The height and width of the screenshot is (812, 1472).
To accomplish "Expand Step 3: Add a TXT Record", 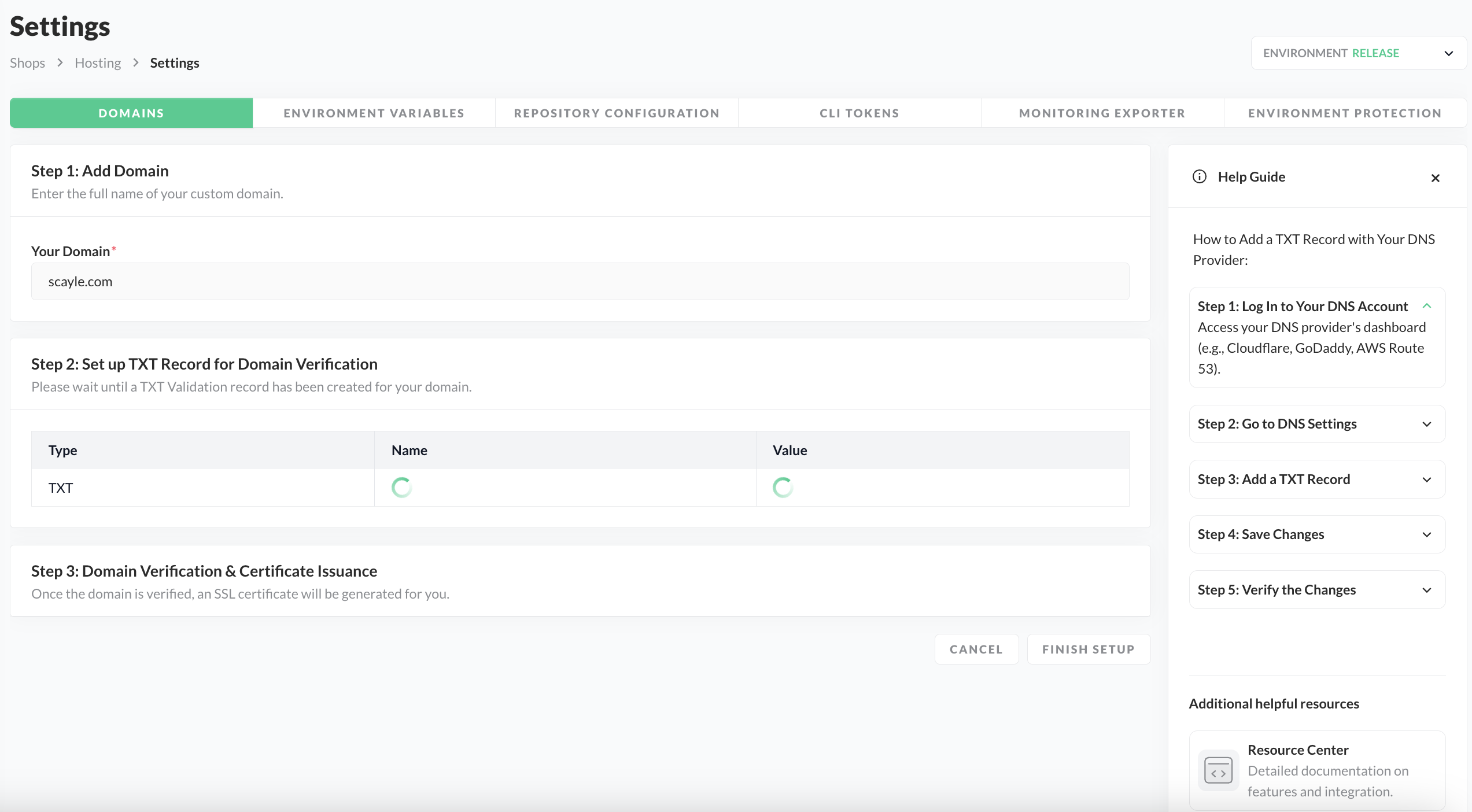I will tap(1426, 479).
